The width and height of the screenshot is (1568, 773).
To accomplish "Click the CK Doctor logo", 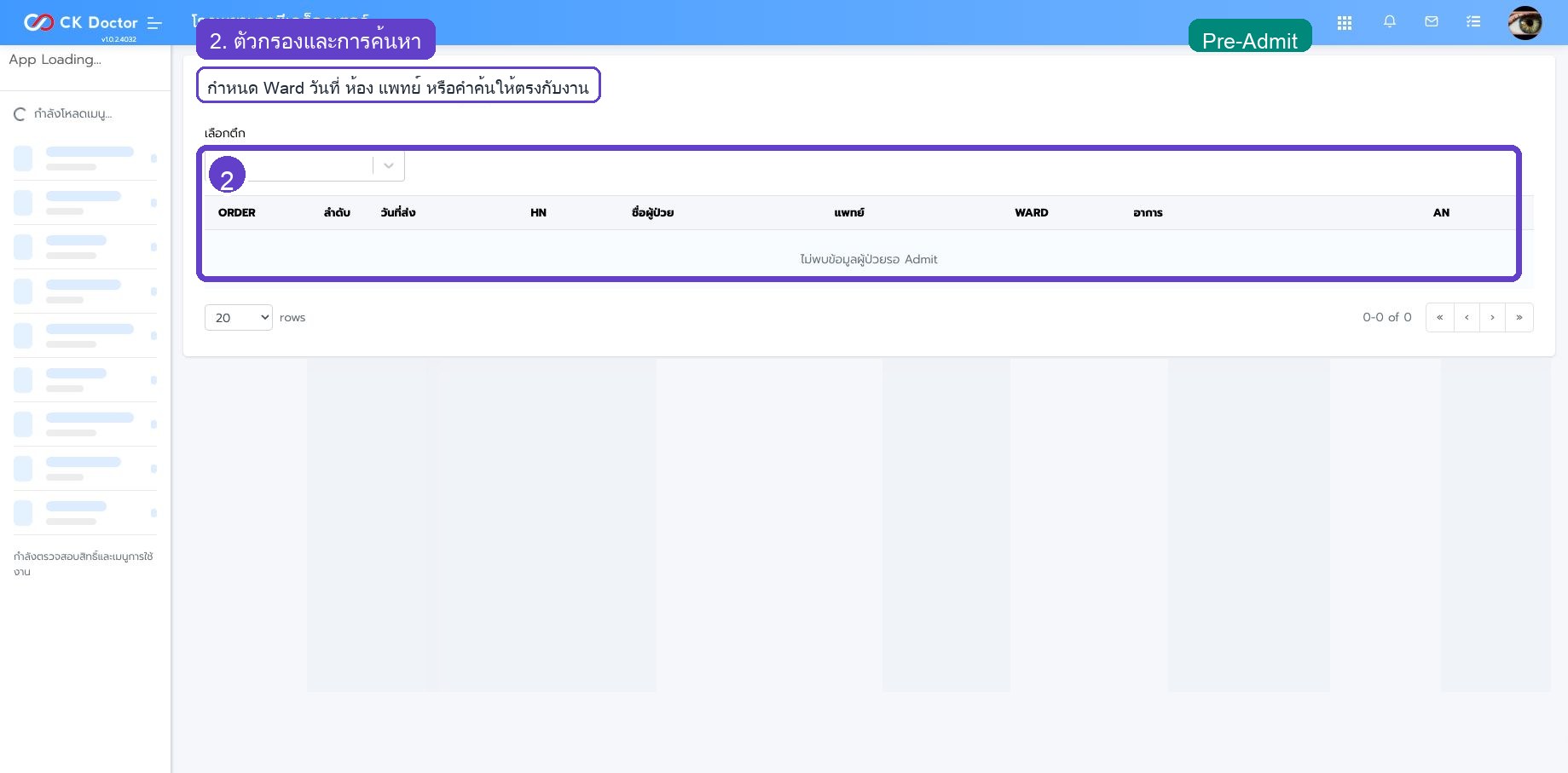I will tap(81, 22).
